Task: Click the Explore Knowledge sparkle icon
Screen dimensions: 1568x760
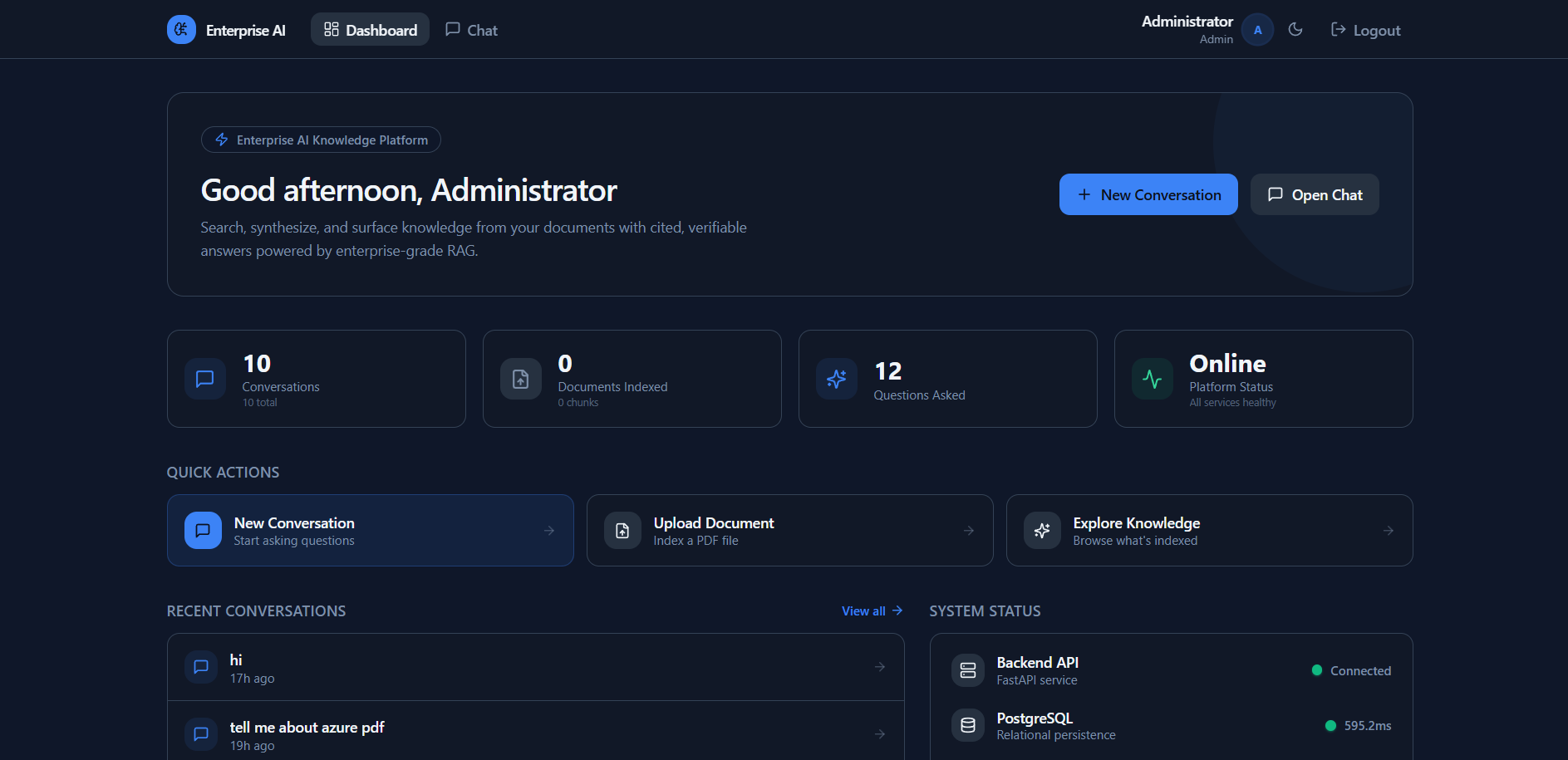Action: (1042, 531)
